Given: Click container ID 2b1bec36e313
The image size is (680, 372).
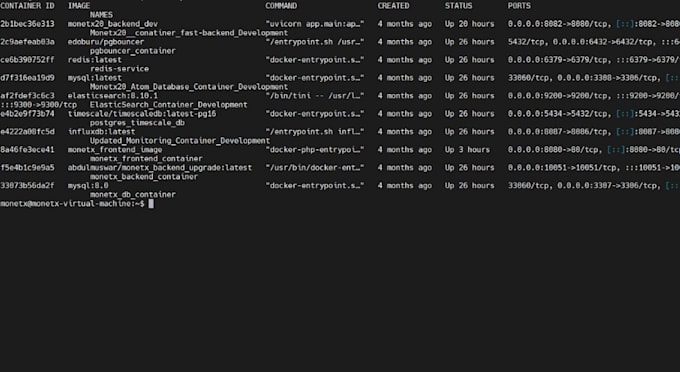Looking at the screenshot, I should (x=27, y=24).
